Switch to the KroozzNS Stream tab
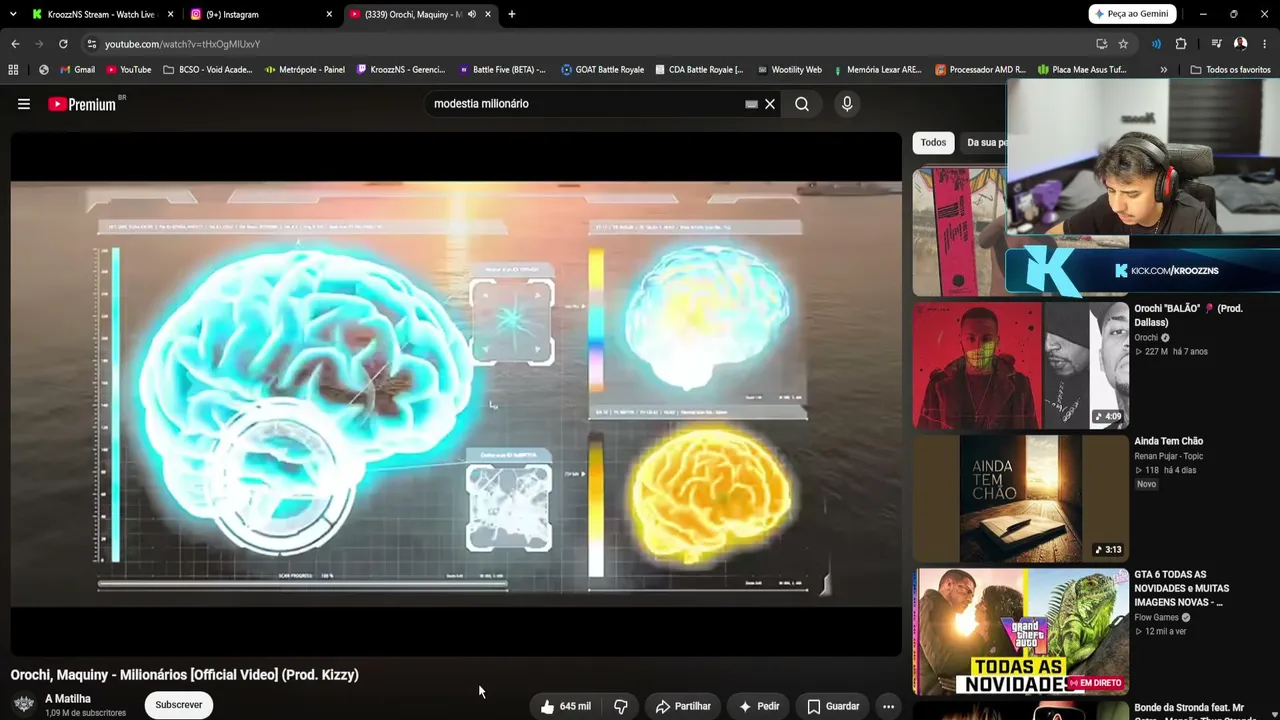1280x720 pixels. (101, 14)
